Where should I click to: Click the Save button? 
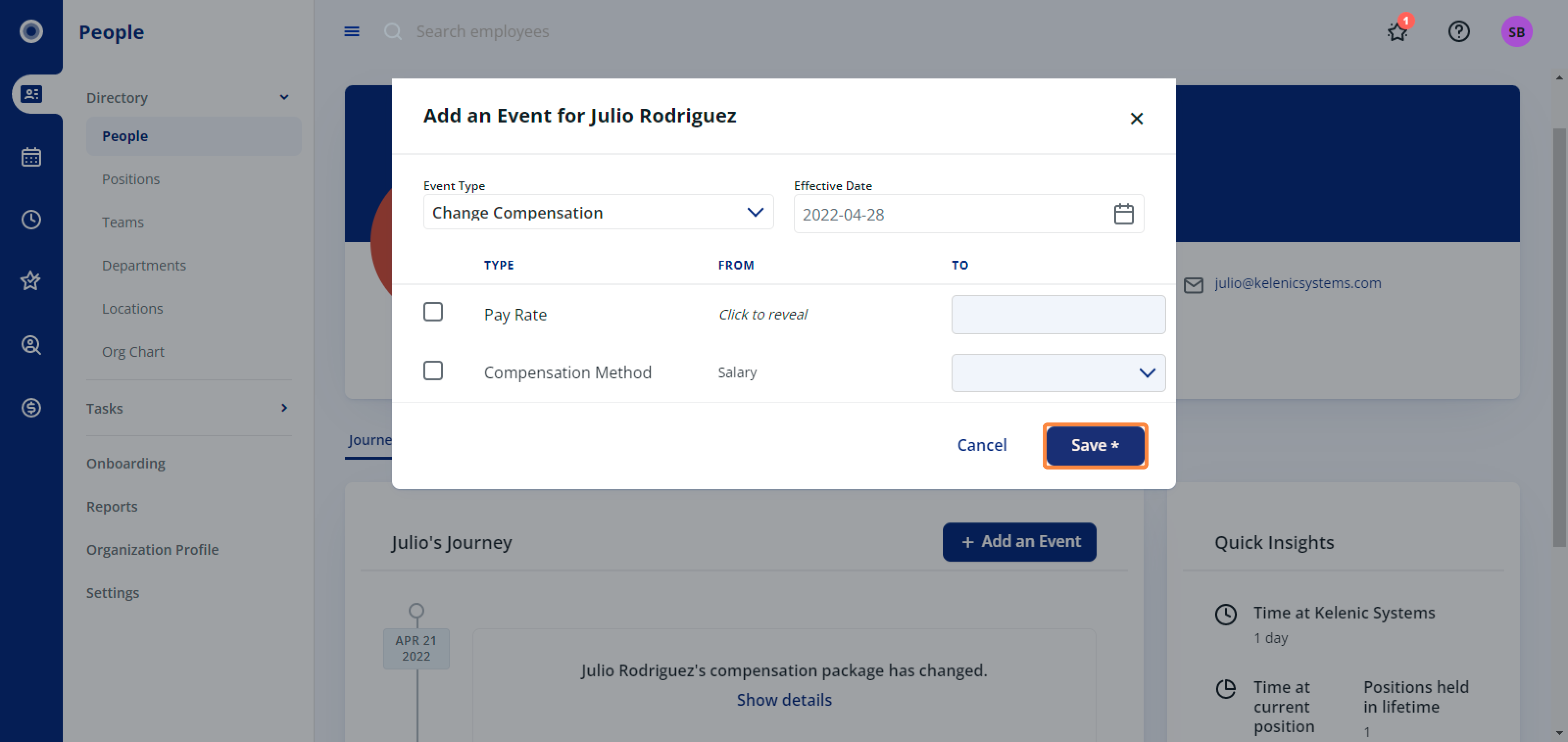click(1095, 445)
